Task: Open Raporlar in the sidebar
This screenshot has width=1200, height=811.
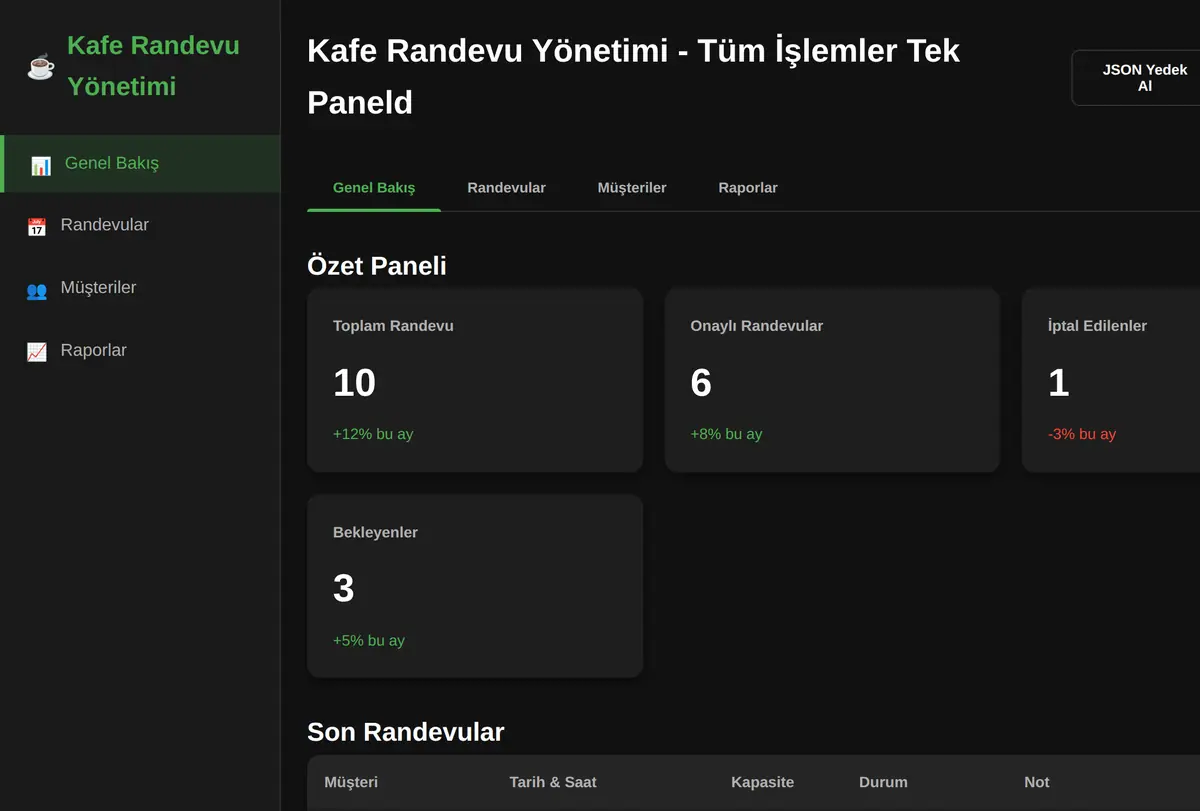Action: click(x=140, y=351)
